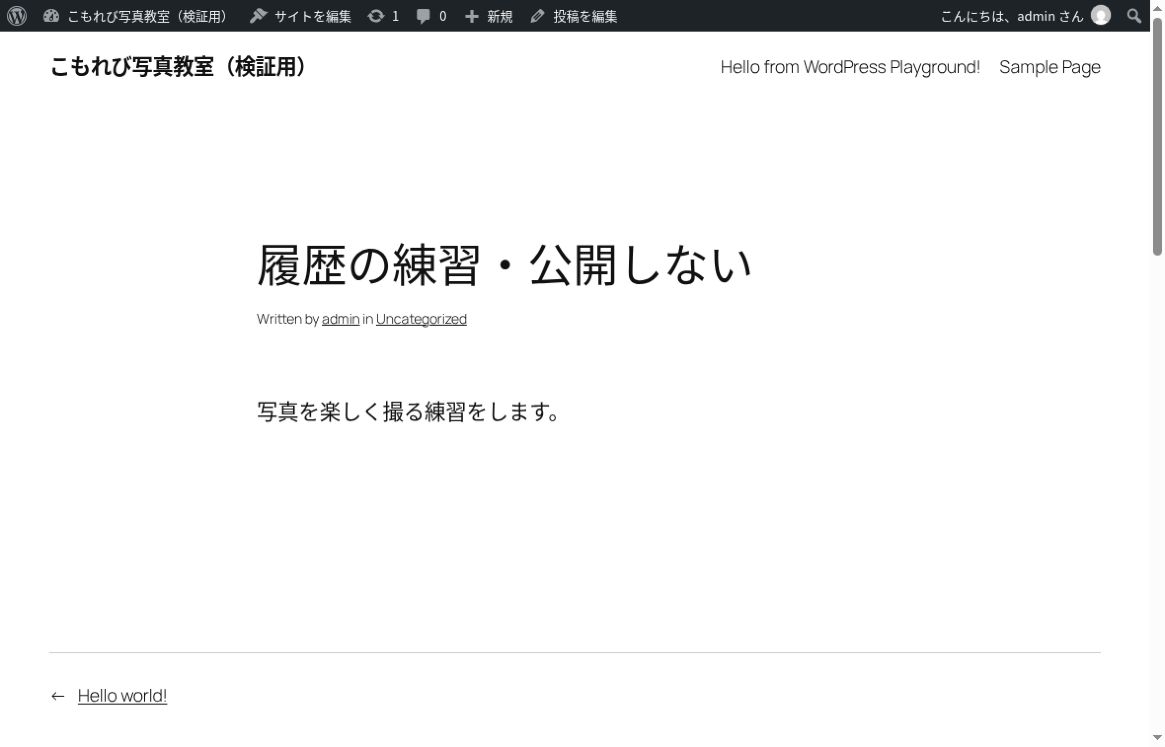Click the site title こもれび写真教室（検証用）
The height and width of the screenshot is (747, 1165).
[177, 67]
